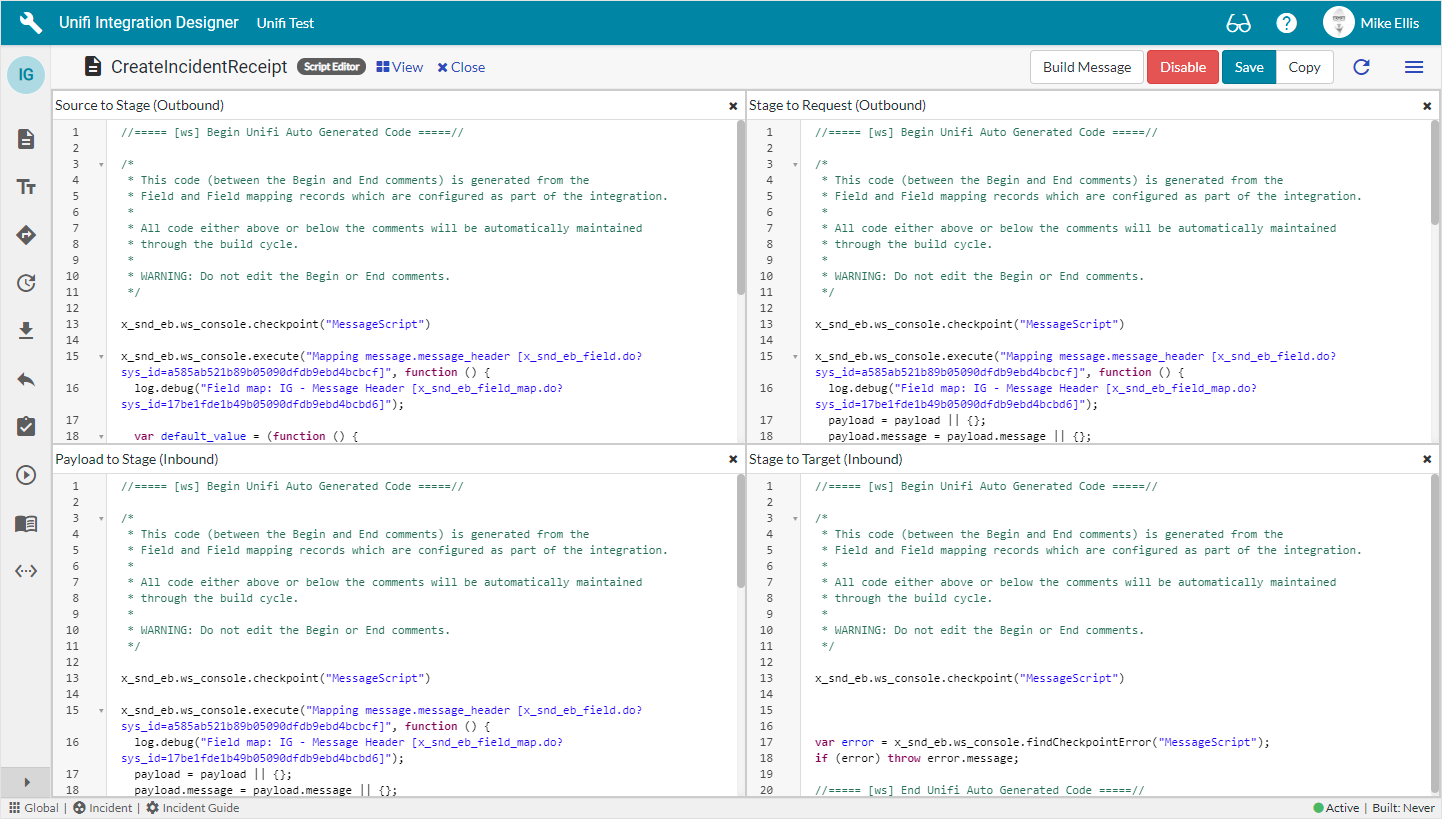This screenshot has height=819, width=1442.
Task: Click the spectacles icon in the top header
Action: pos(1239,22)
